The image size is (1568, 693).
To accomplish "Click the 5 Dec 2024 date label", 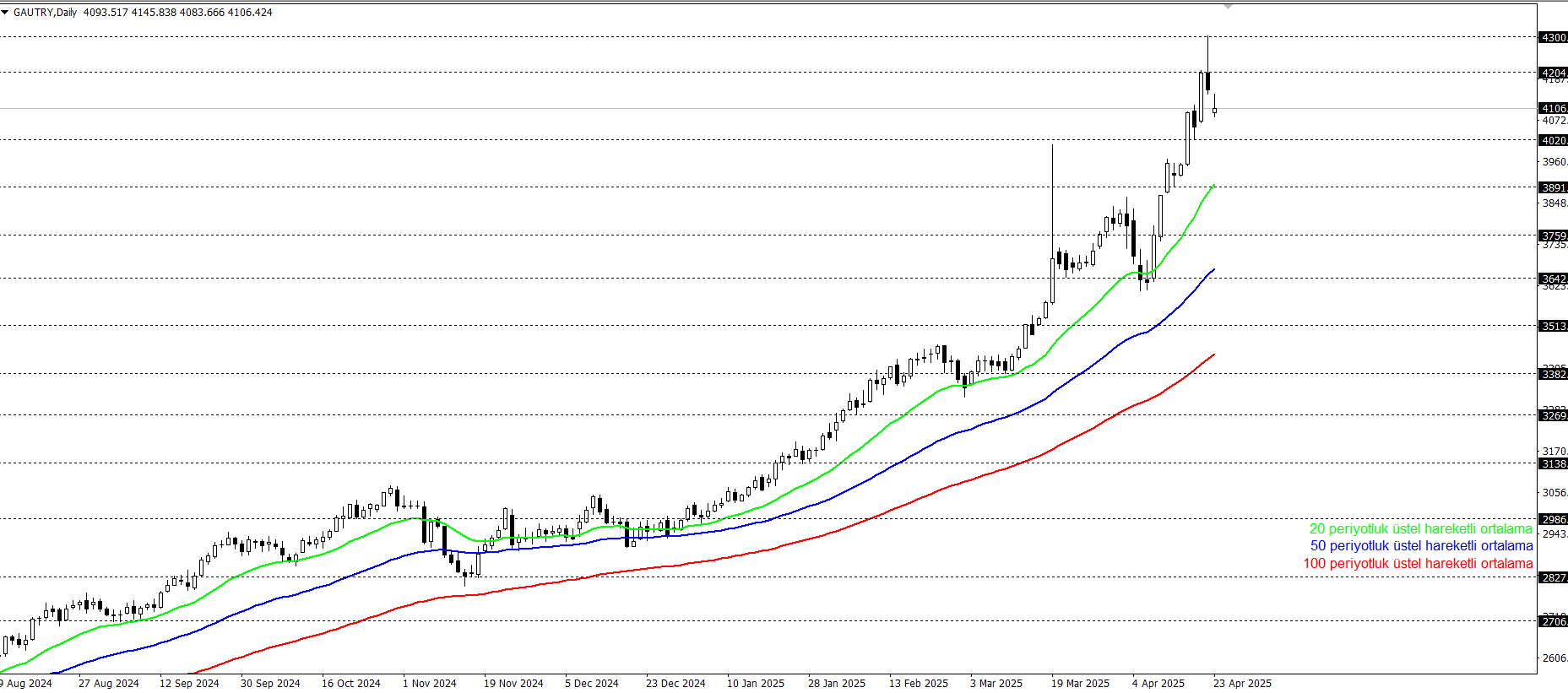I will pyautogui.click(x=591, y=684).
